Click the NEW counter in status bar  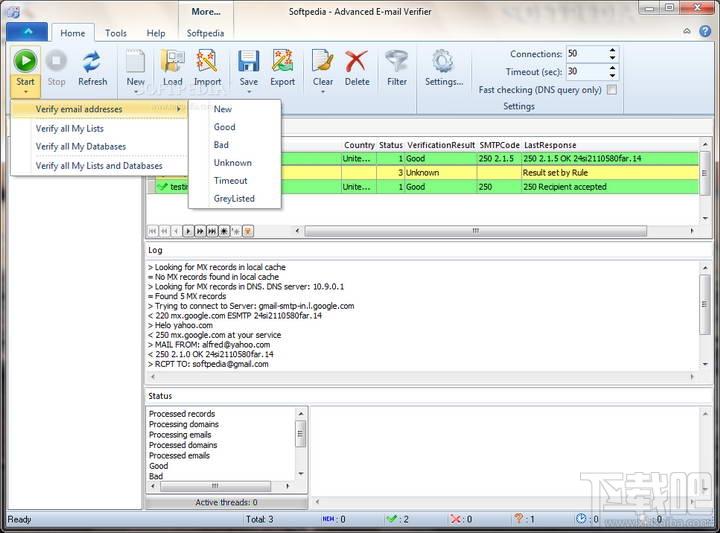[333, 519]
